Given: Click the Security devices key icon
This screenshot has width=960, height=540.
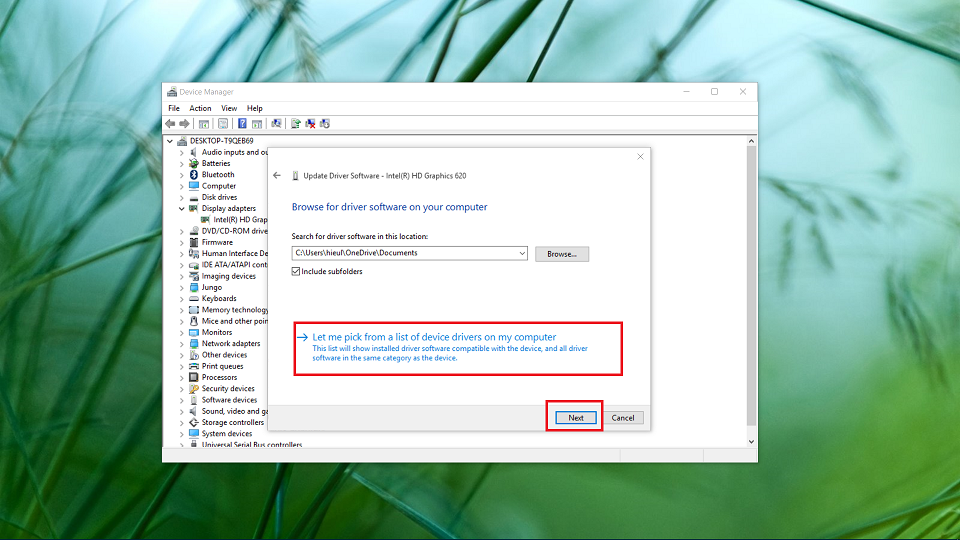Looking at the screenshot, I should (194, 388).
